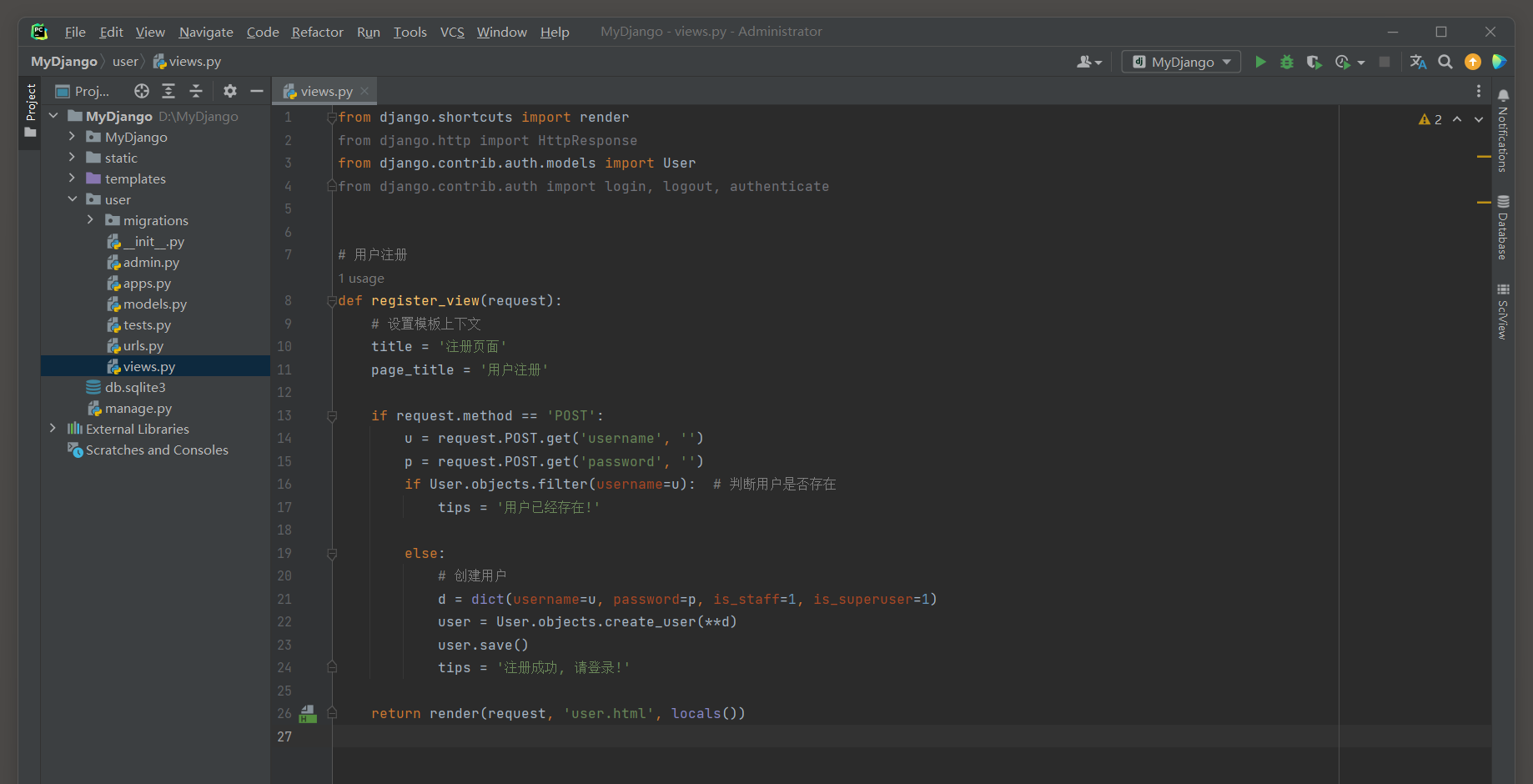Open the VCS menu
The image size is (1533, 784).
coord(452,32)
